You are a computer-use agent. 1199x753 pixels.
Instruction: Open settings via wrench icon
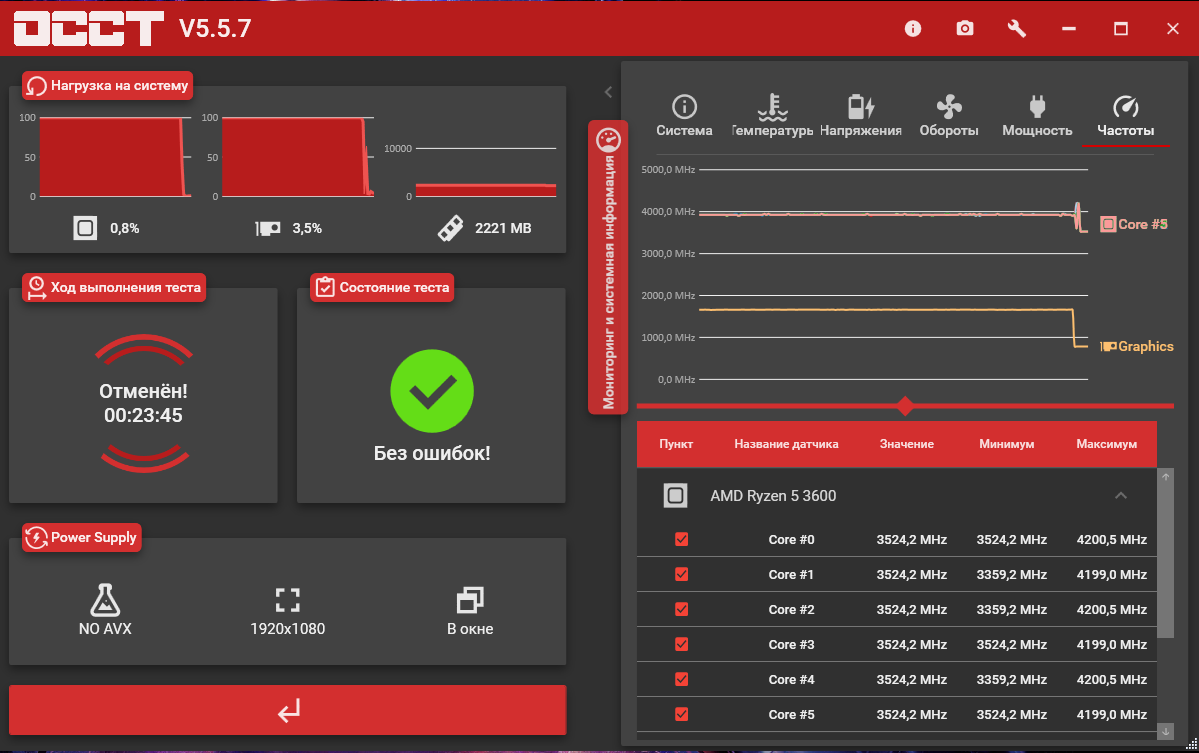tap(1016, 28)
